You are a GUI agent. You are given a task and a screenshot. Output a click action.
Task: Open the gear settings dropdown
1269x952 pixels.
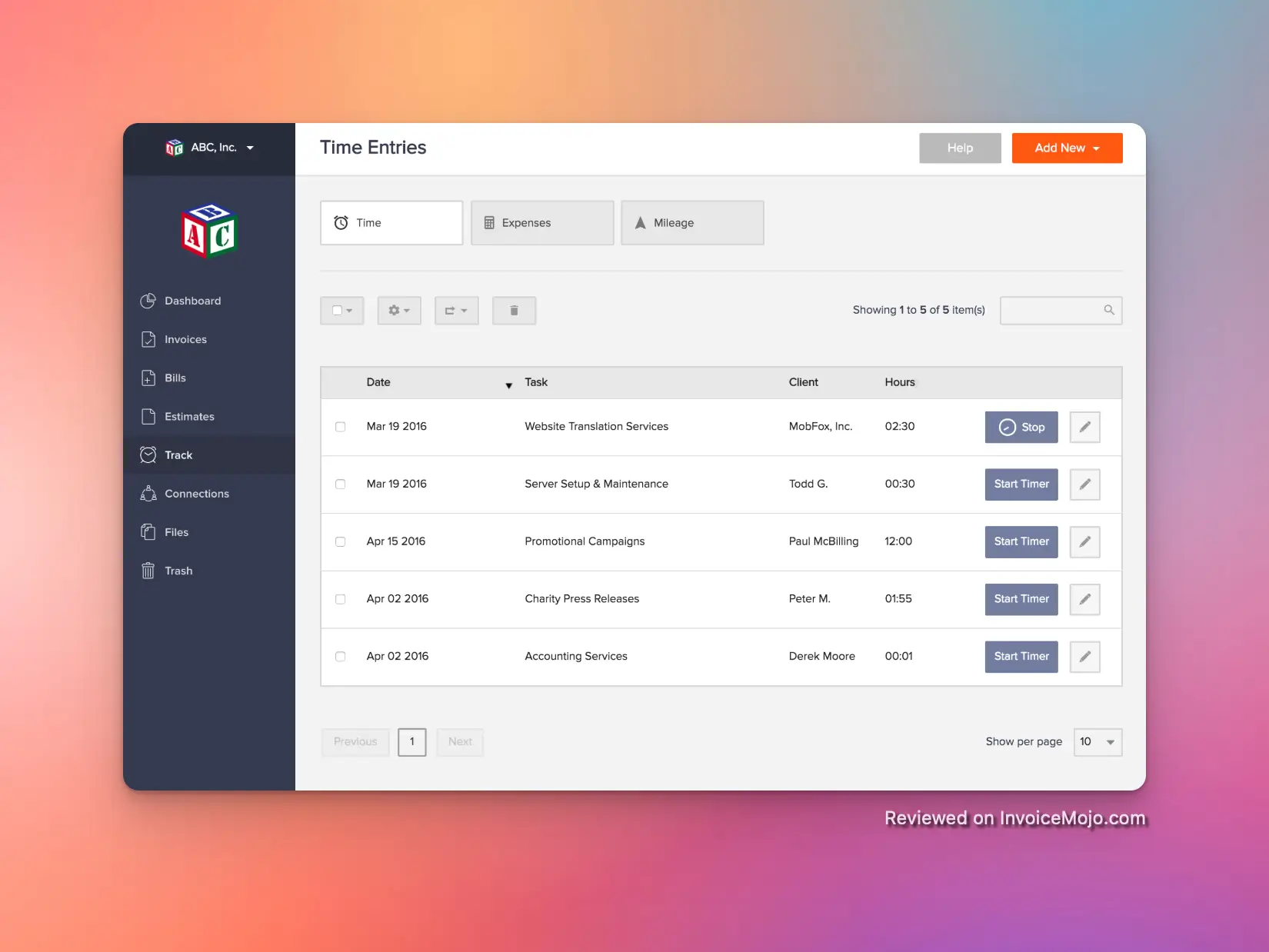pos(398,311)
